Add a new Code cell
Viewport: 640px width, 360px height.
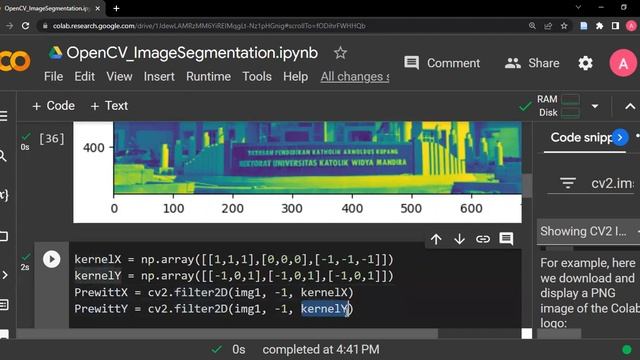coord(53,106)
